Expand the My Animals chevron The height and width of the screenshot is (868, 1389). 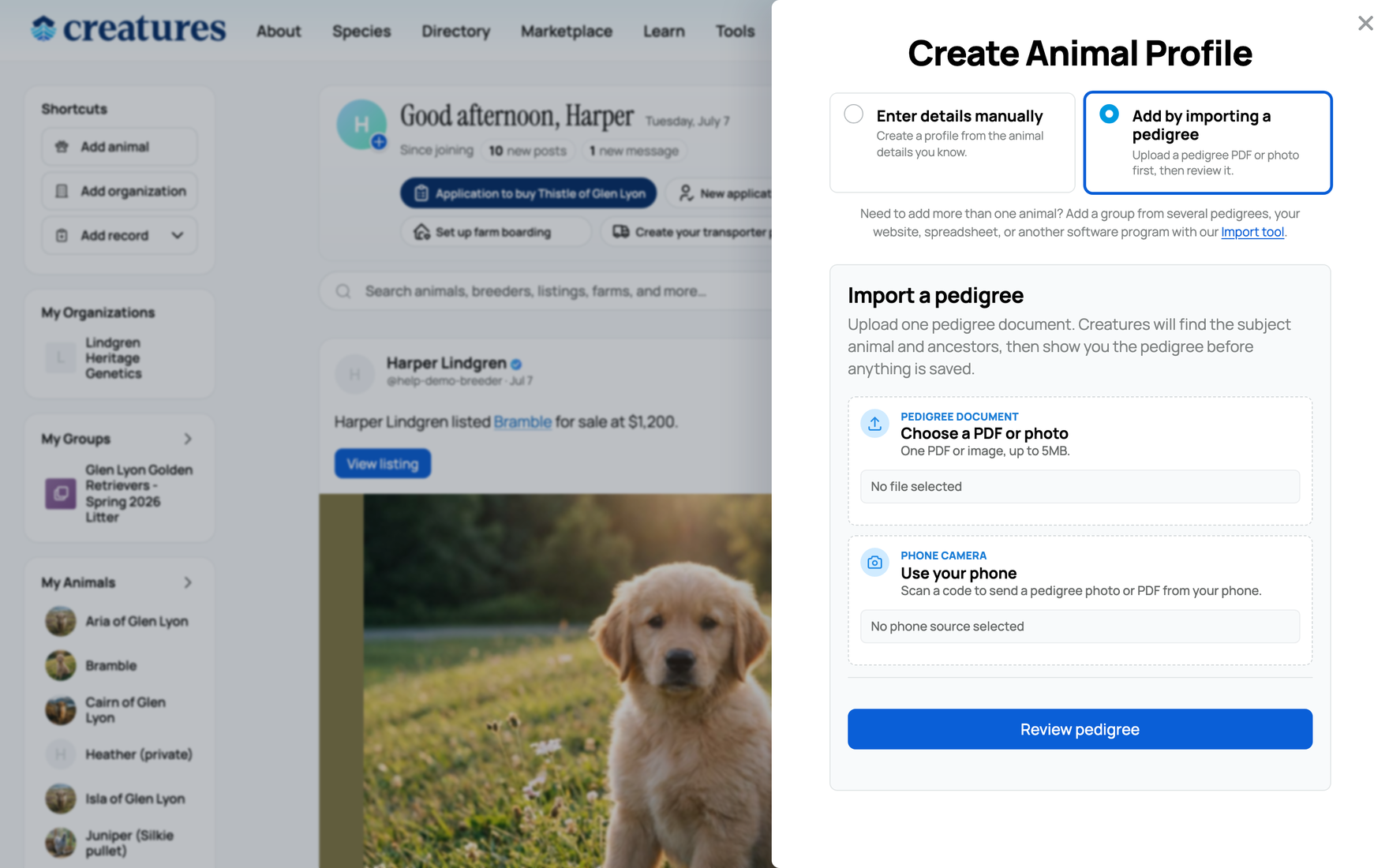(x=188, y=582)
